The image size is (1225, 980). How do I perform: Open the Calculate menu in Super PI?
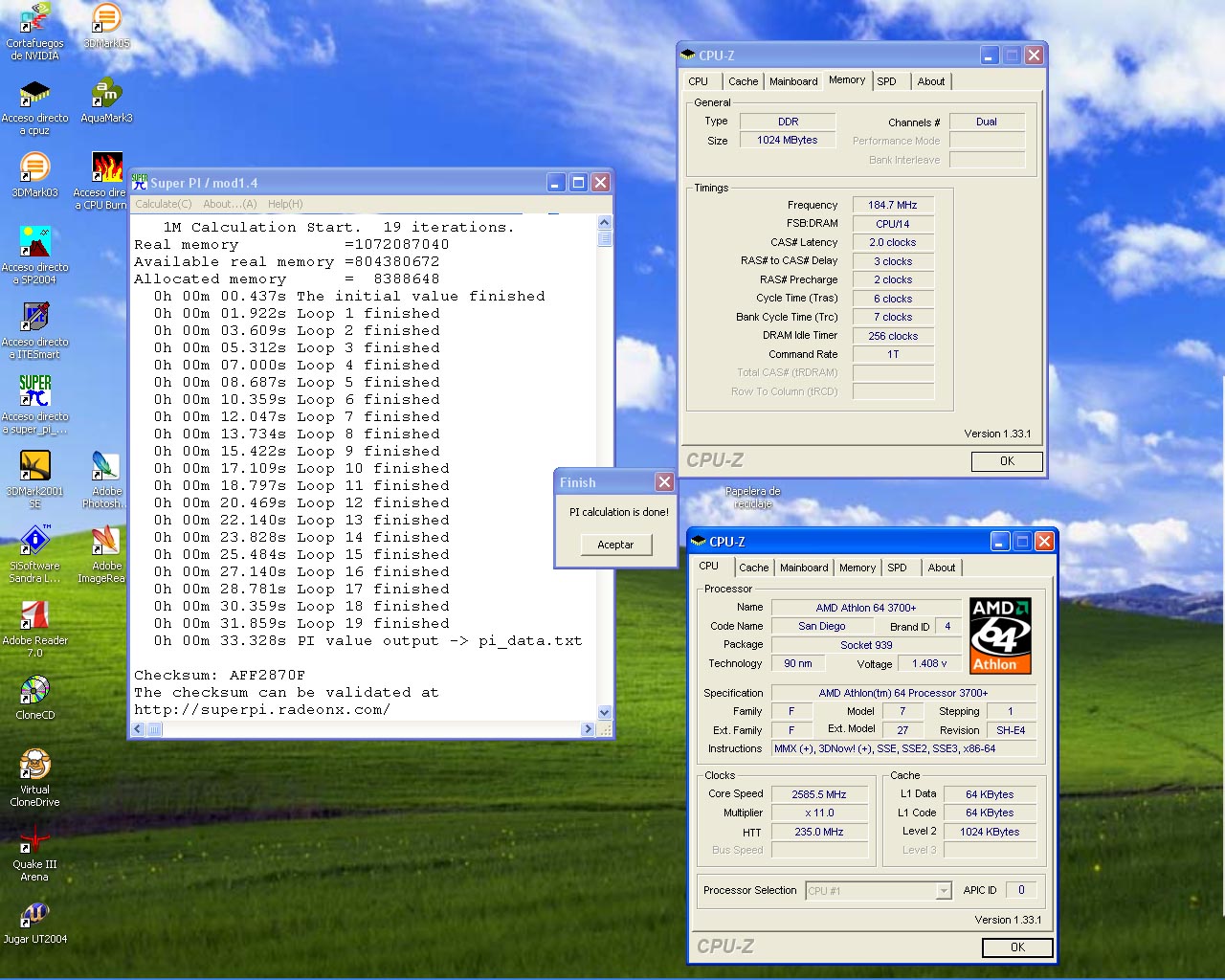click(163, 204)
